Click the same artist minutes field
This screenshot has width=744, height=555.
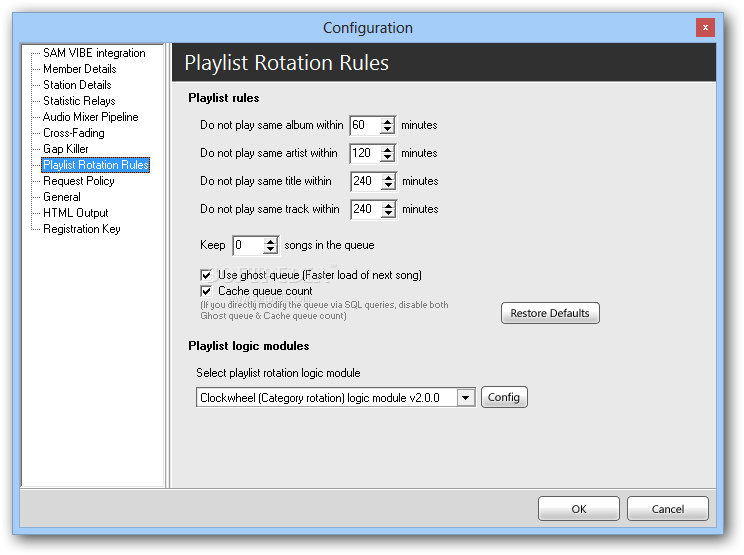click(364, 153)
